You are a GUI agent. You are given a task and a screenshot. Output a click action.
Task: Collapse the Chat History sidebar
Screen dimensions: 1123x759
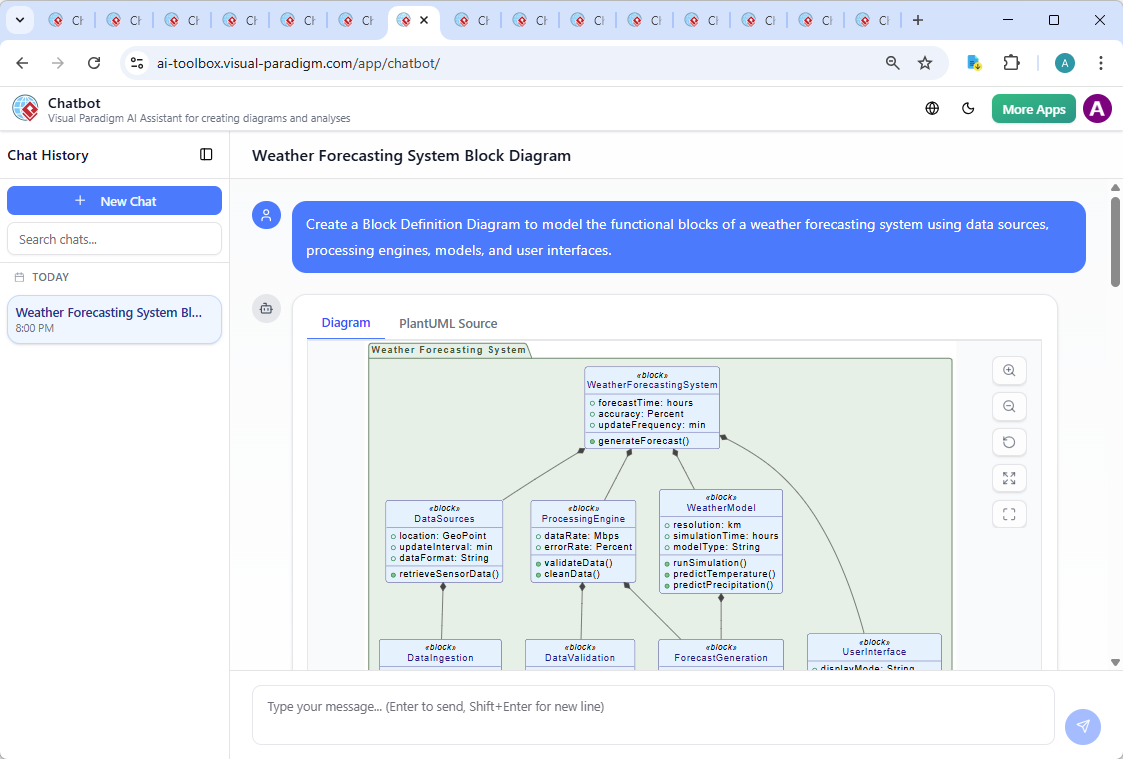click(x=206, y=155)
